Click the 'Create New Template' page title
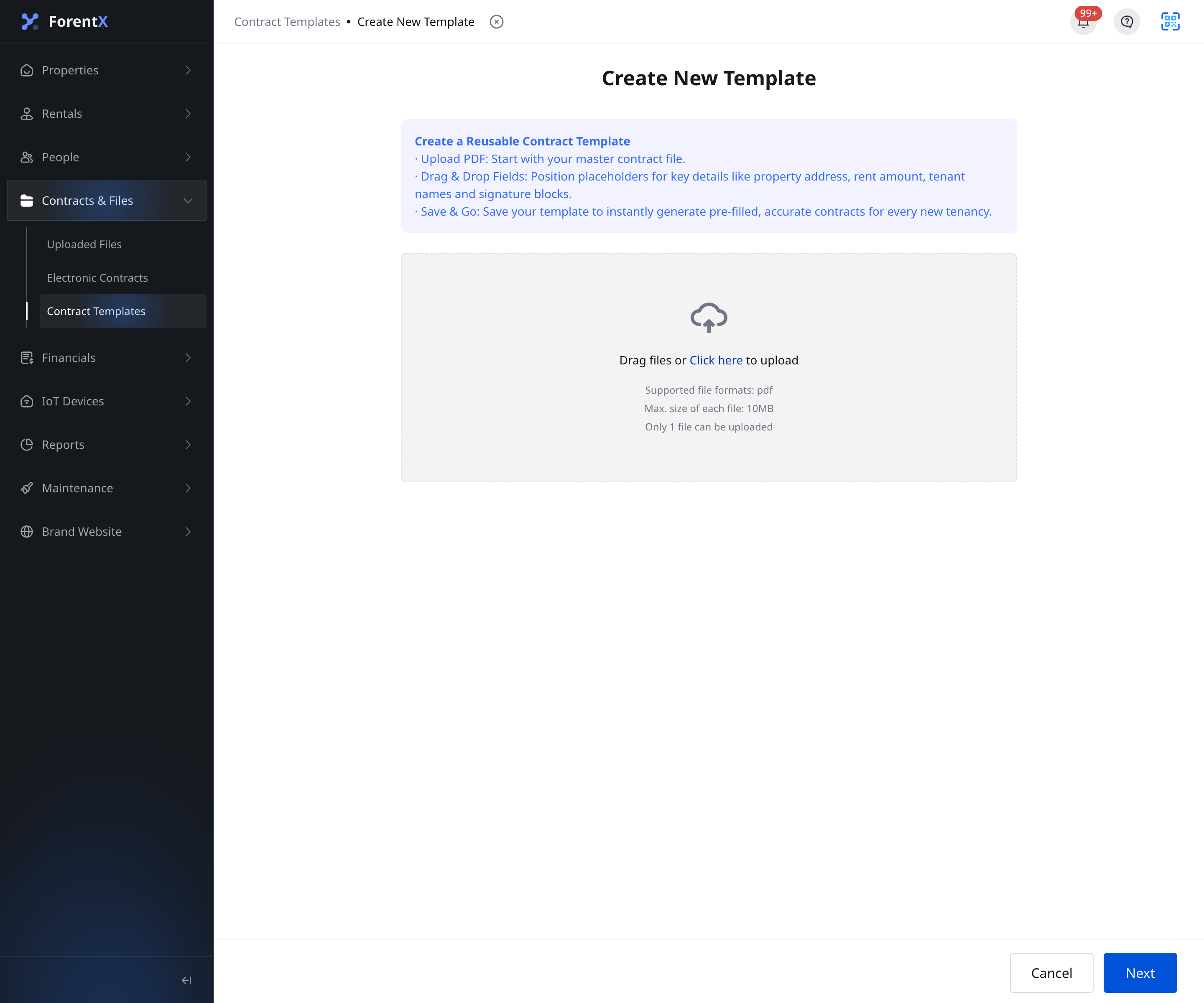The width and height of the screenshot is (1204, 1003). (709, 78)
